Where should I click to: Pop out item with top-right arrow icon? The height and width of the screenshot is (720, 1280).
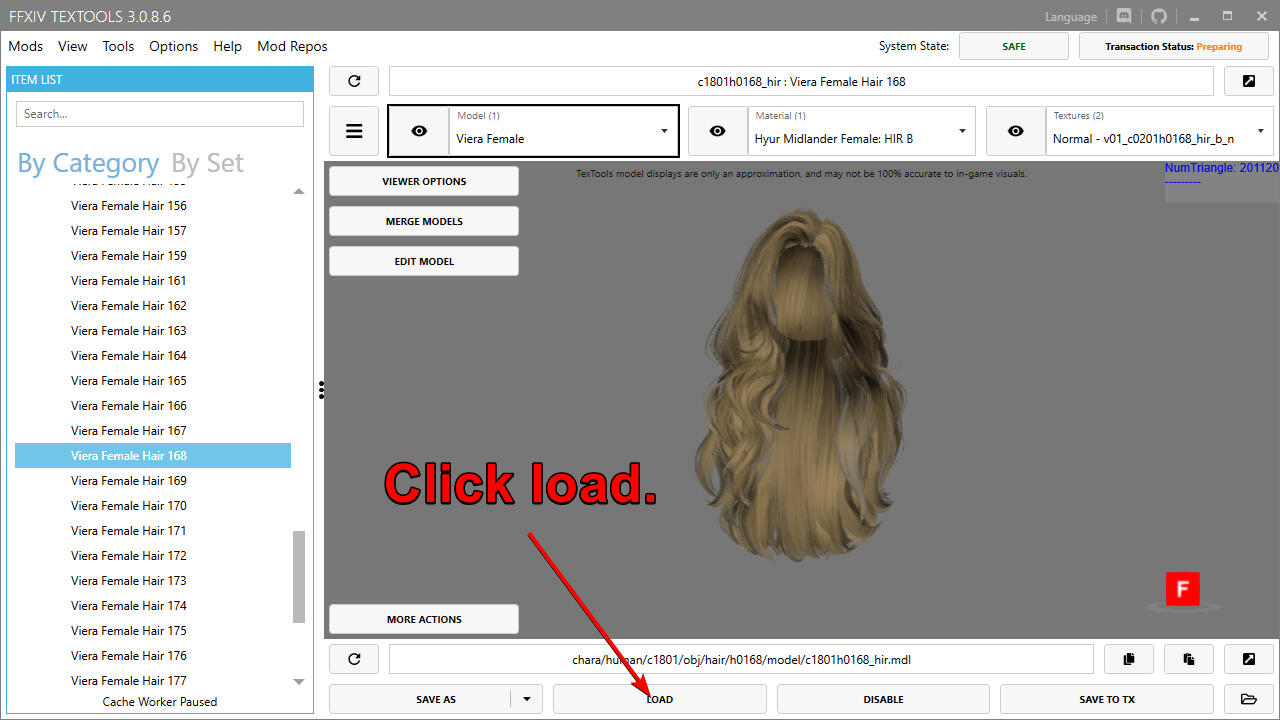(1249, 81)
